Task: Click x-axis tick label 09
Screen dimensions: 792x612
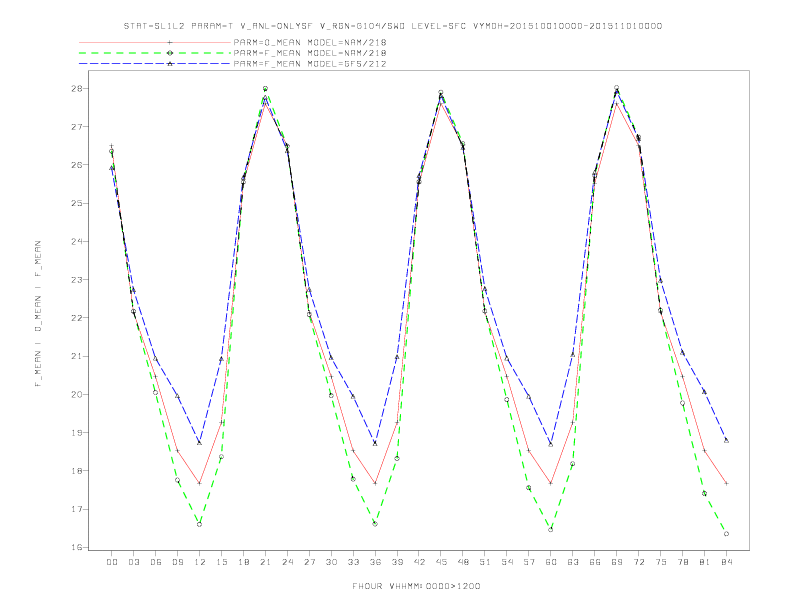Action: pyautogui.click(x=178, y=562)
